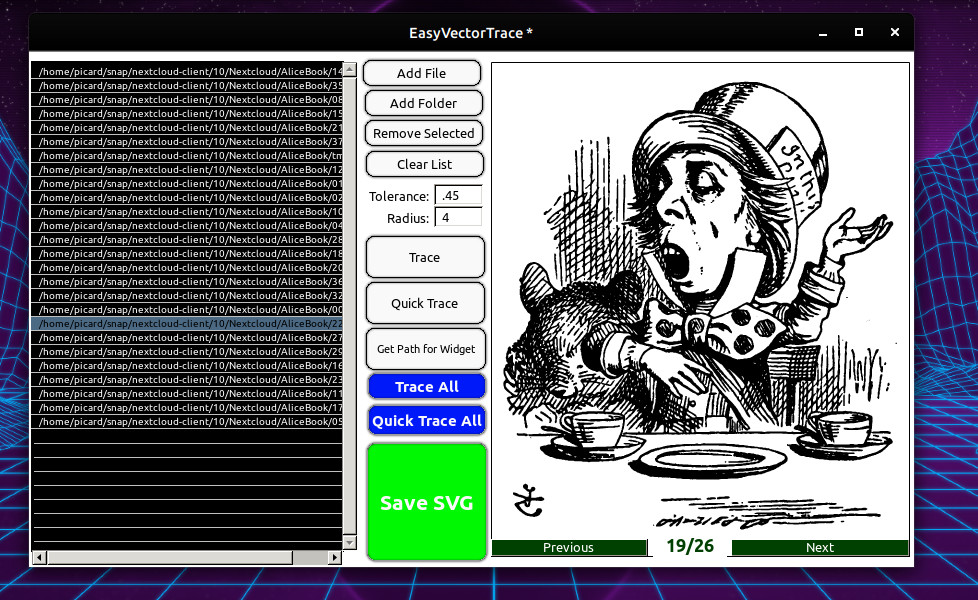Start a Trace of the image
Viewport: 978px width, 600px height.
[x=425, y=257]
